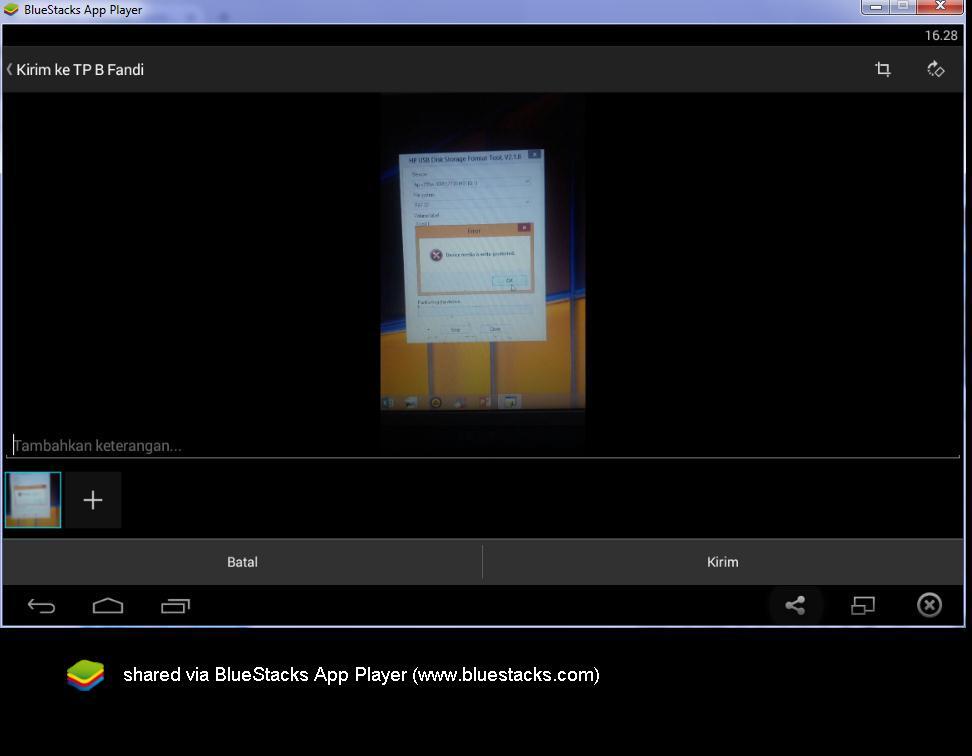The height and width of the screenshot is (756, 972).
Task: Tap the Android home navigation icon
Action: [x=108, y=605]
